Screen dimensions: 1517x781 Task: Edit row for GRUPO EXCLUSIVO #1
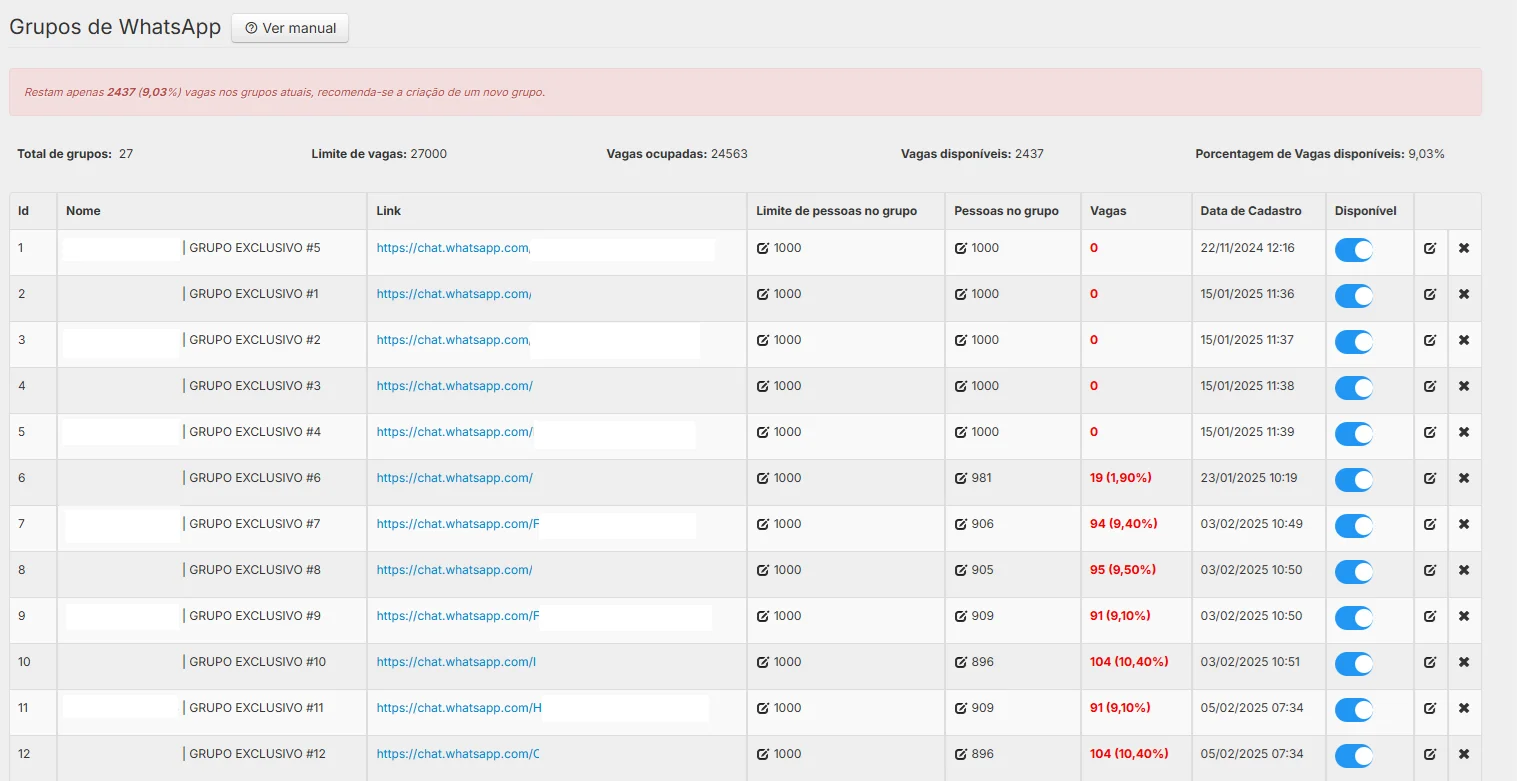click(1430, 294)
